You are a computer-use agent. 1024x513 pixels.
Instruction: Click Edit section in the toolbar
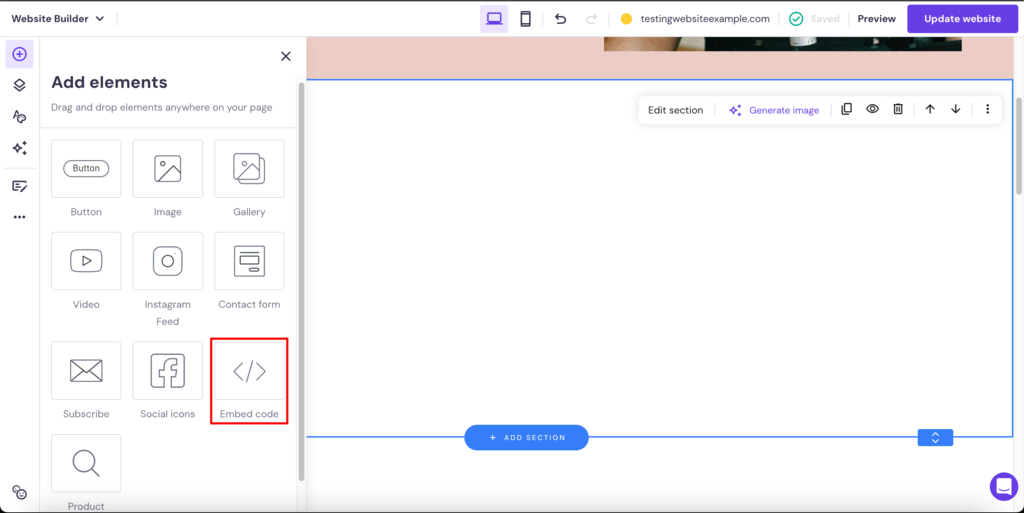675,110
